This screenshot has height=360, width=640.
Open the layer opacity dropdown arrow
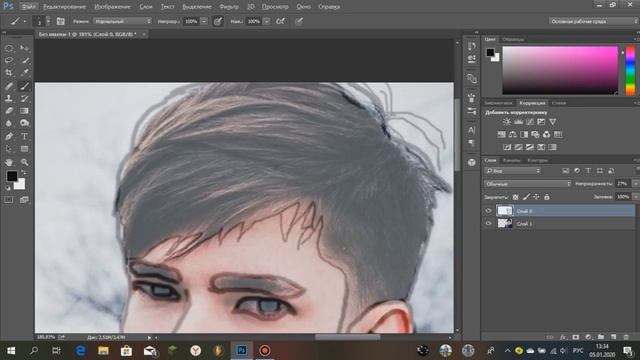(x=635, y=184)
